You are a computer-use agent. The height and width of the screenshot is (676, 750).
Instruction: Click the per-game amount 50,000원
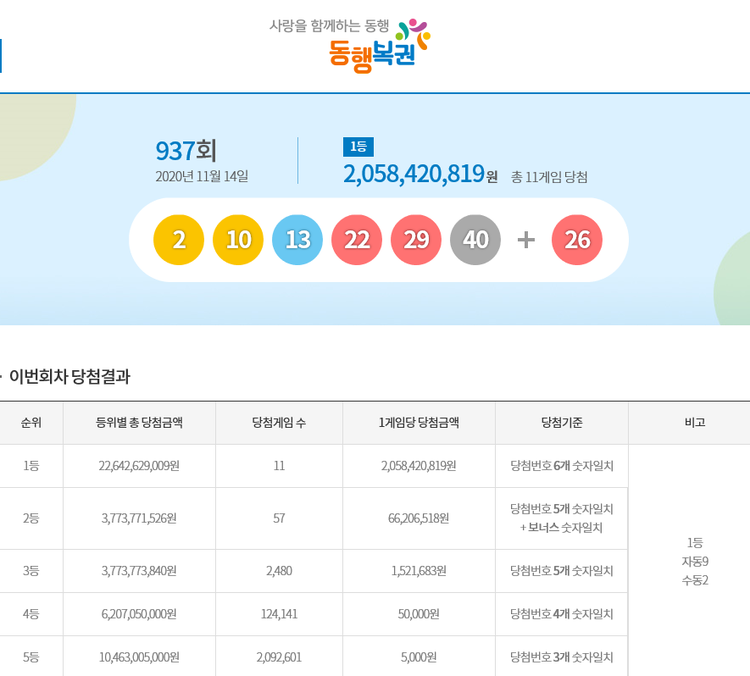[x=419, y=614]
